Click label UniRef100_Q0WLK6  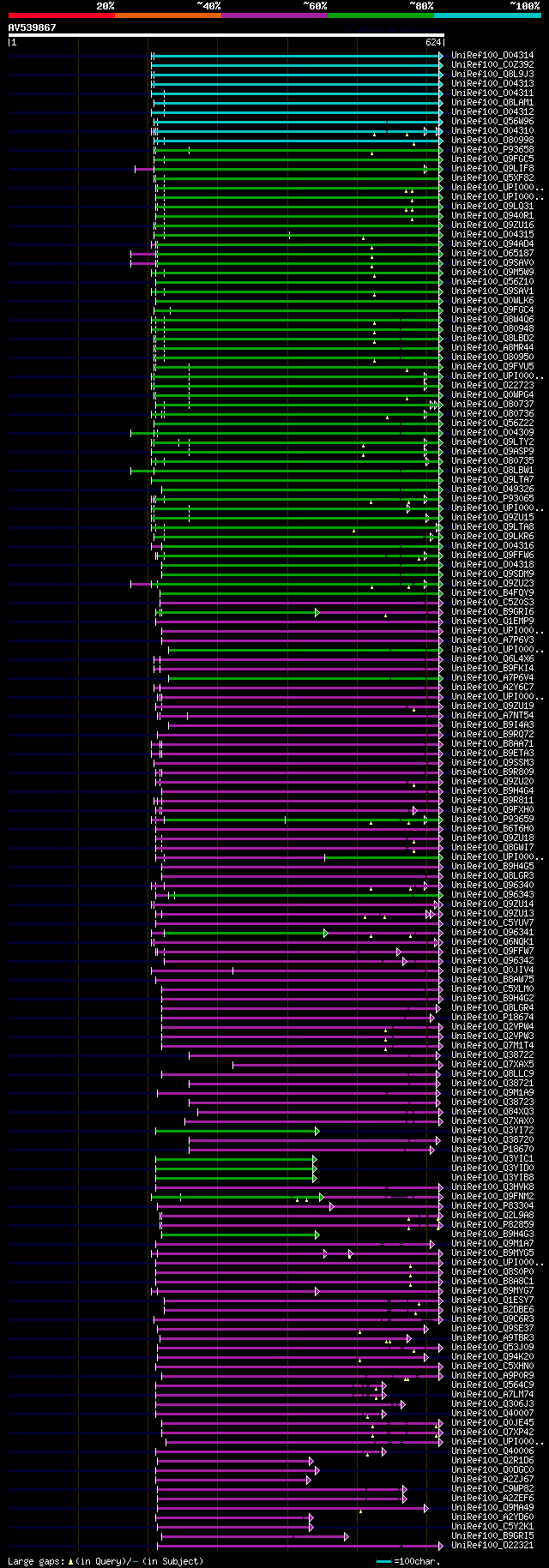492,300
